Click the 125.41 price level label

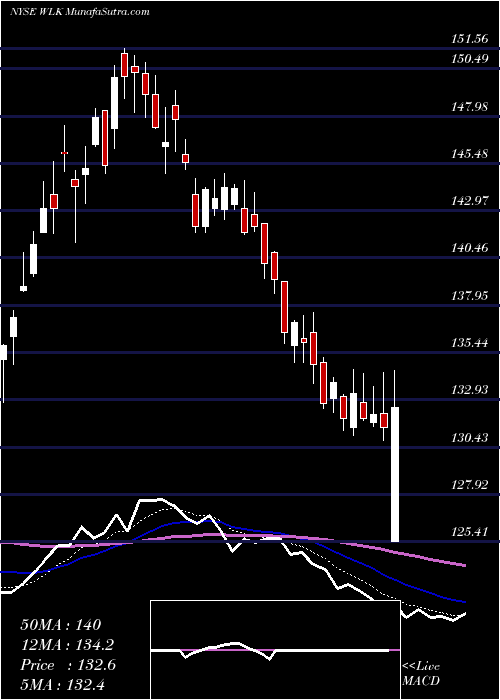tap(468, 532)
